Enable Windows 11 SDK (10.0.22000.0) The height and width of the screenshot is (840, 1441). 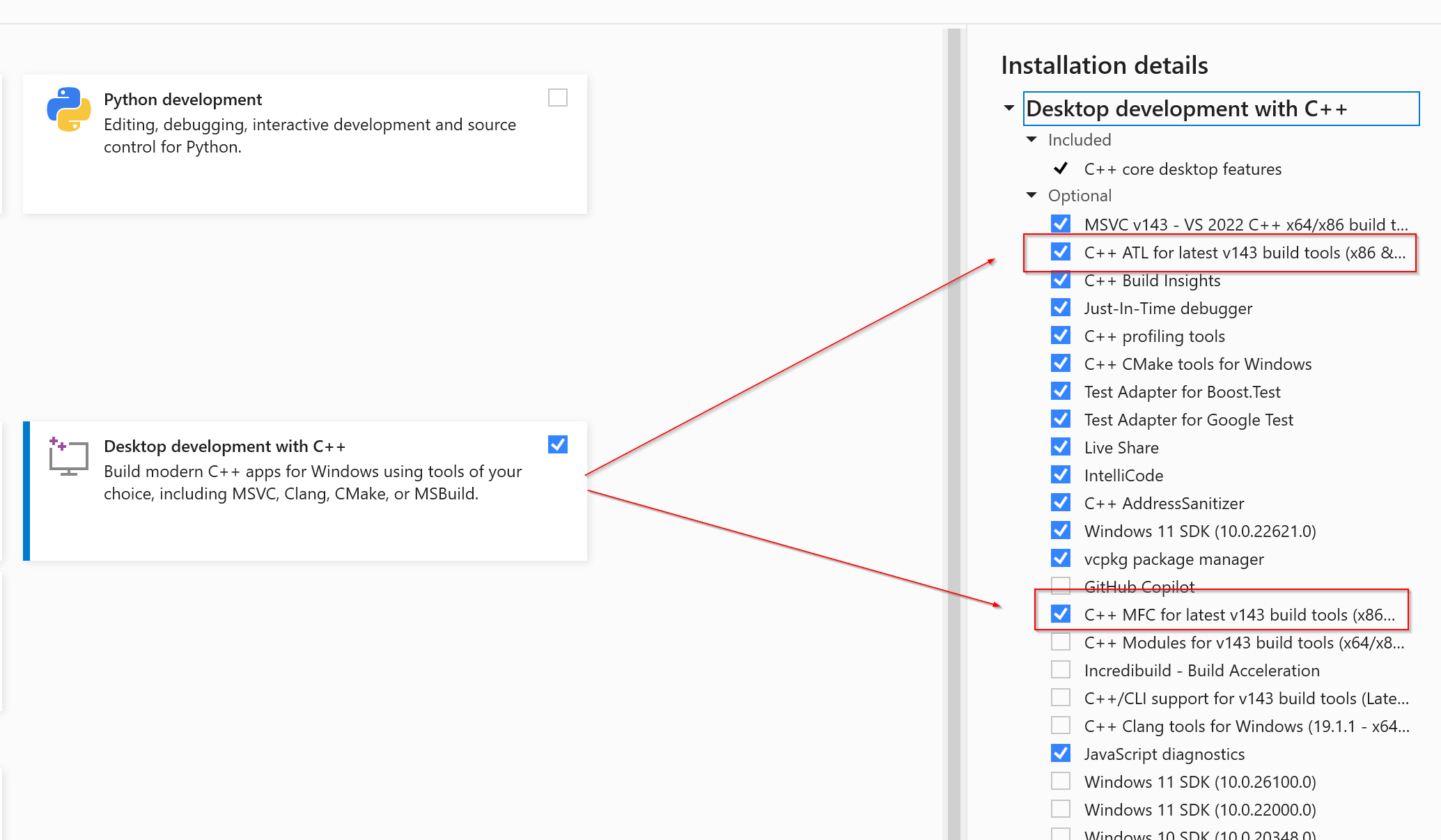(x=1061, y=809)
